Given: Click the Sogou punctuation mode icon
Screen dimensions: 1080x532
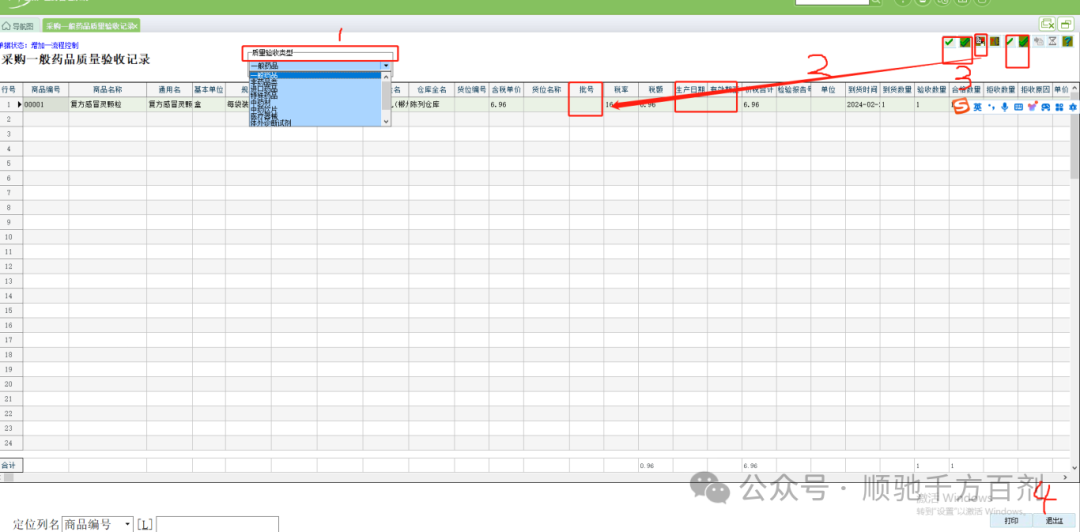Looking at the screenshot, I should point(992,107).
